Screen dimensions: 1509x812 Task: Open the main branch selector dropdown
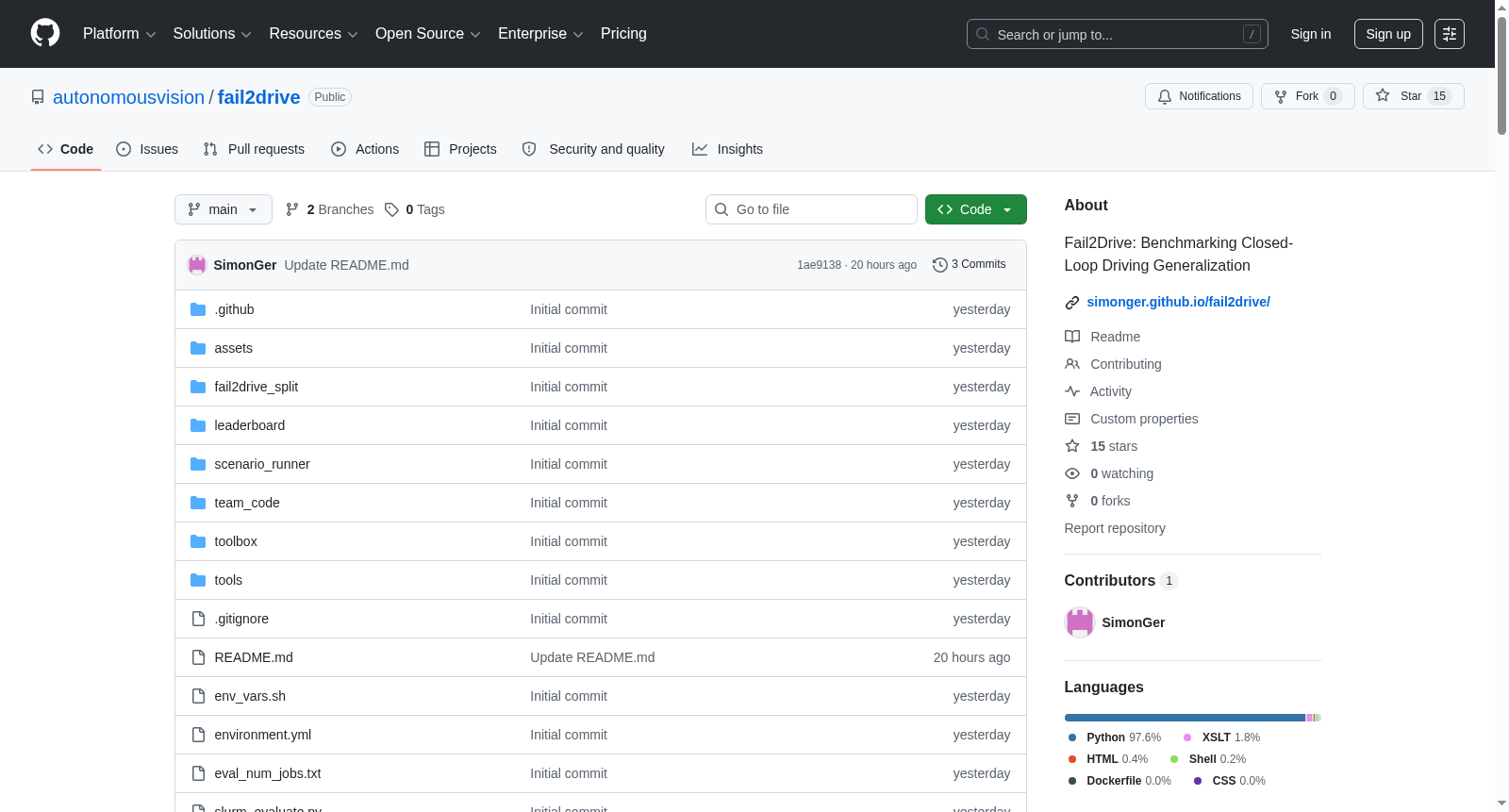224,209
